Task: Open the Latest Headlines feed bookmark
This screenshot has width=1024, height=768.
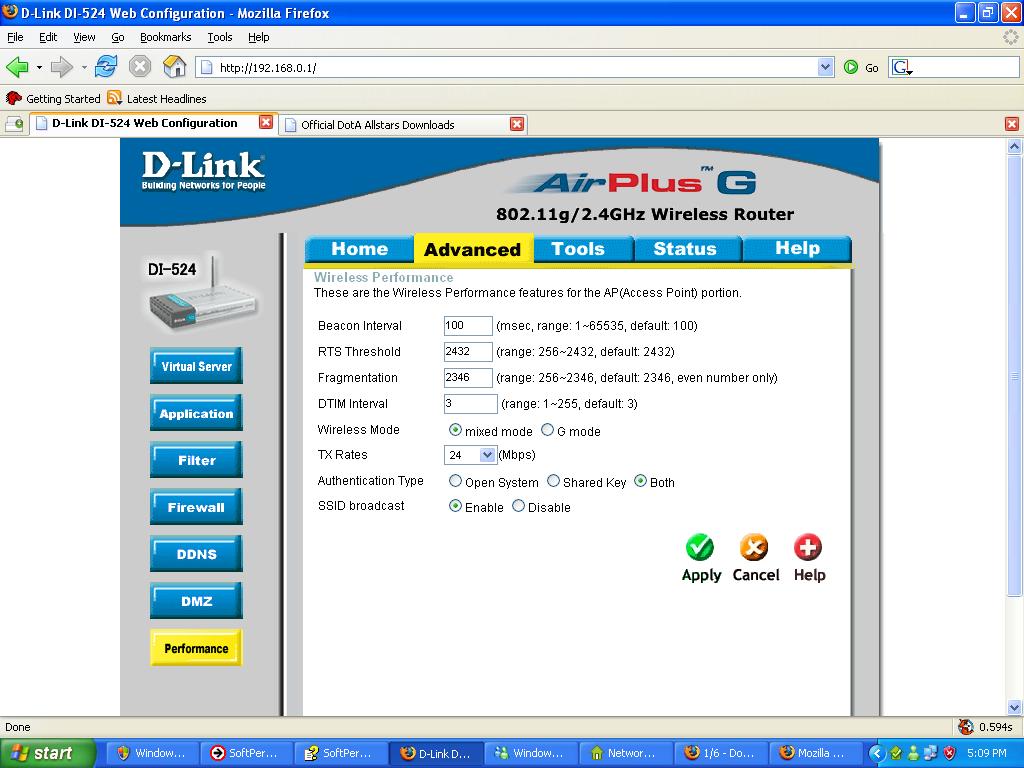Action: [x=157, y=99]
